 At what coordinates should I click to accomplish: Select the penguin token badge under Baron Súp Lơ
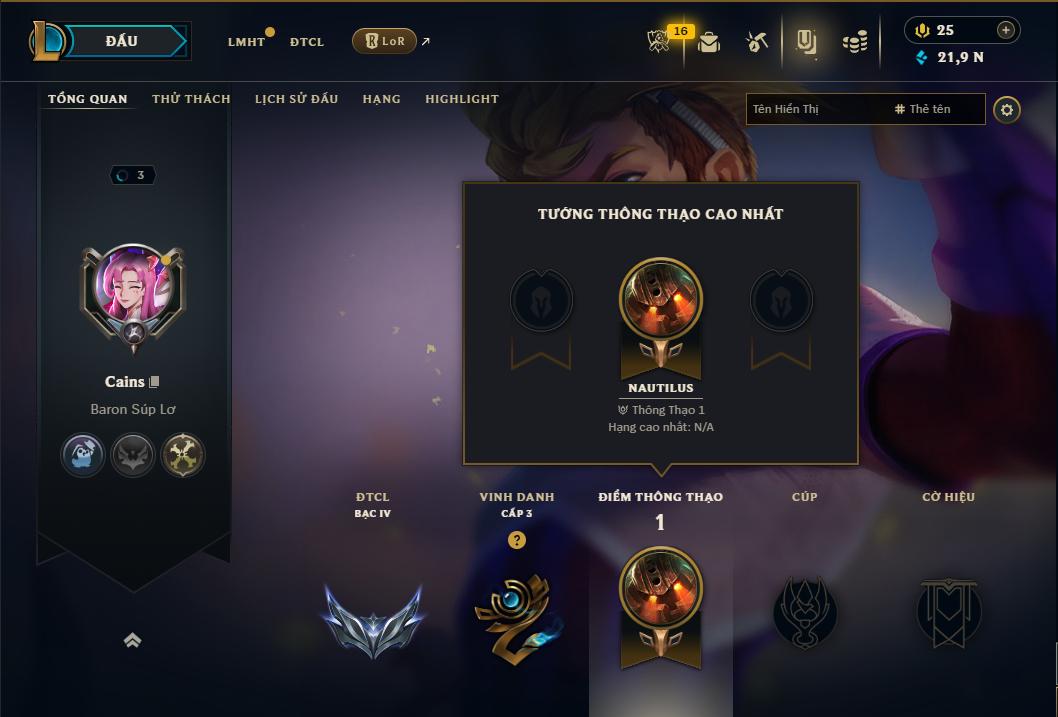click(82, 454)
